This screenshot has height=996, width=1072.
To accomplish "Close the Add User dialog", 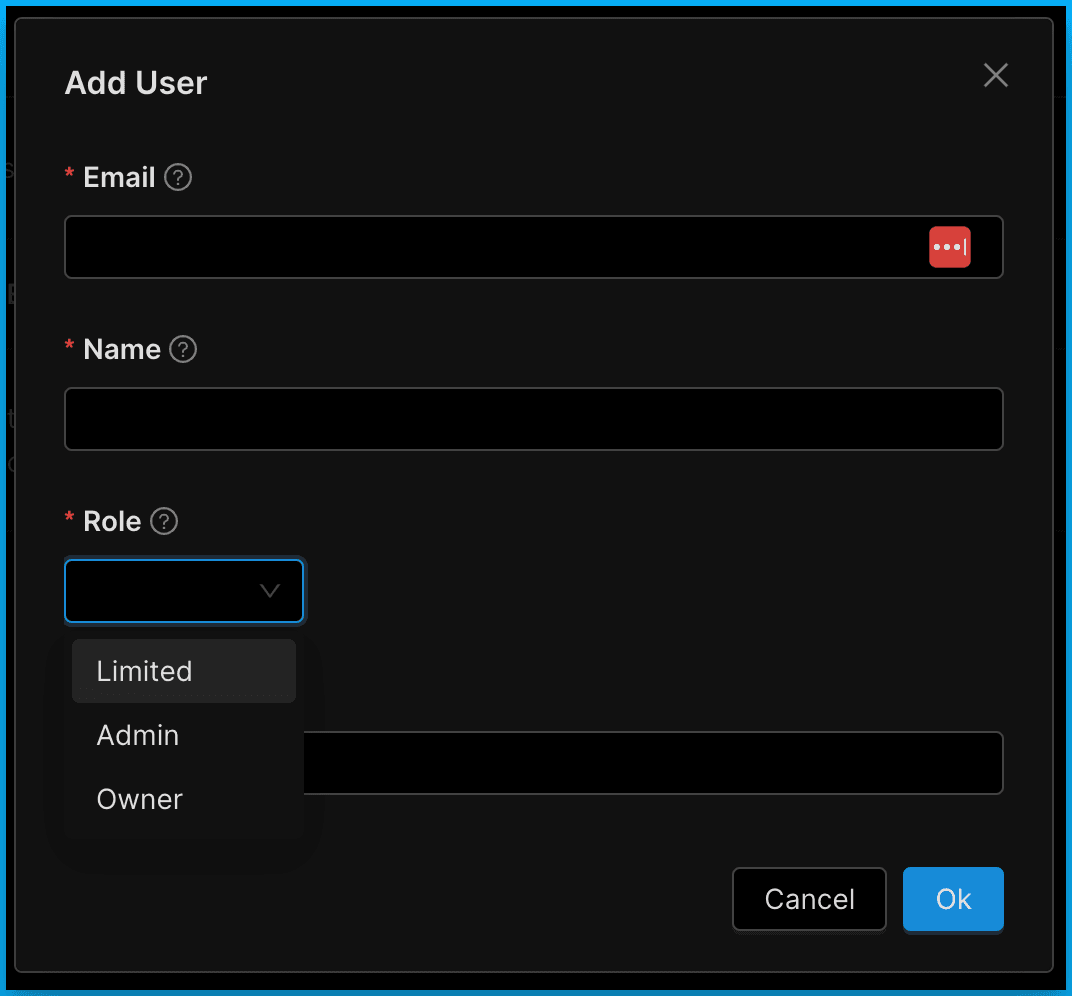I will 995,76.
